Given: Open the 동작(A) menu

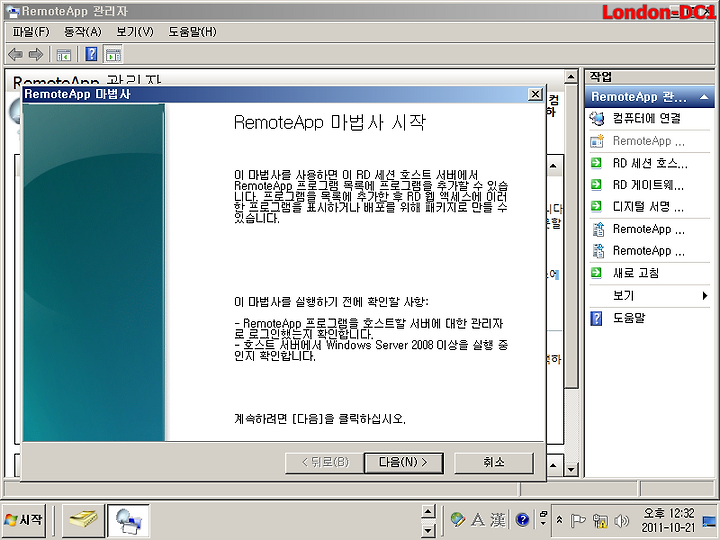Looking at the screenshot, I should (x=82, y=32).
